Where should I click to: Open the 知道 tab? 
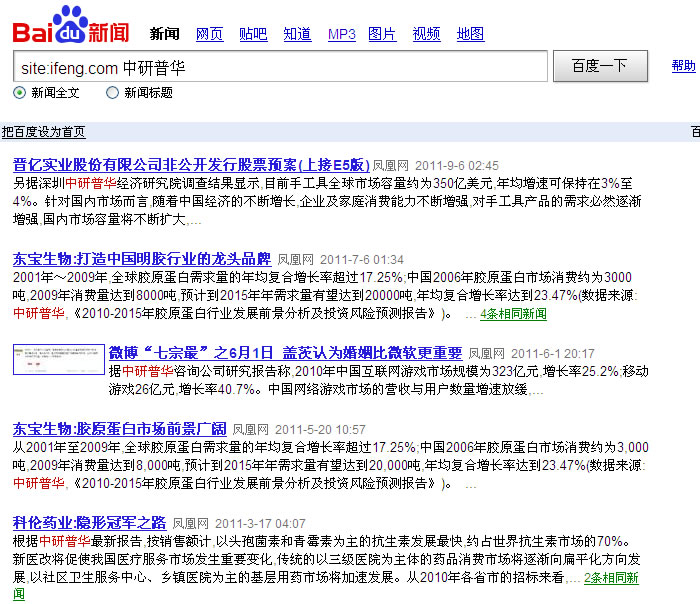297,34
